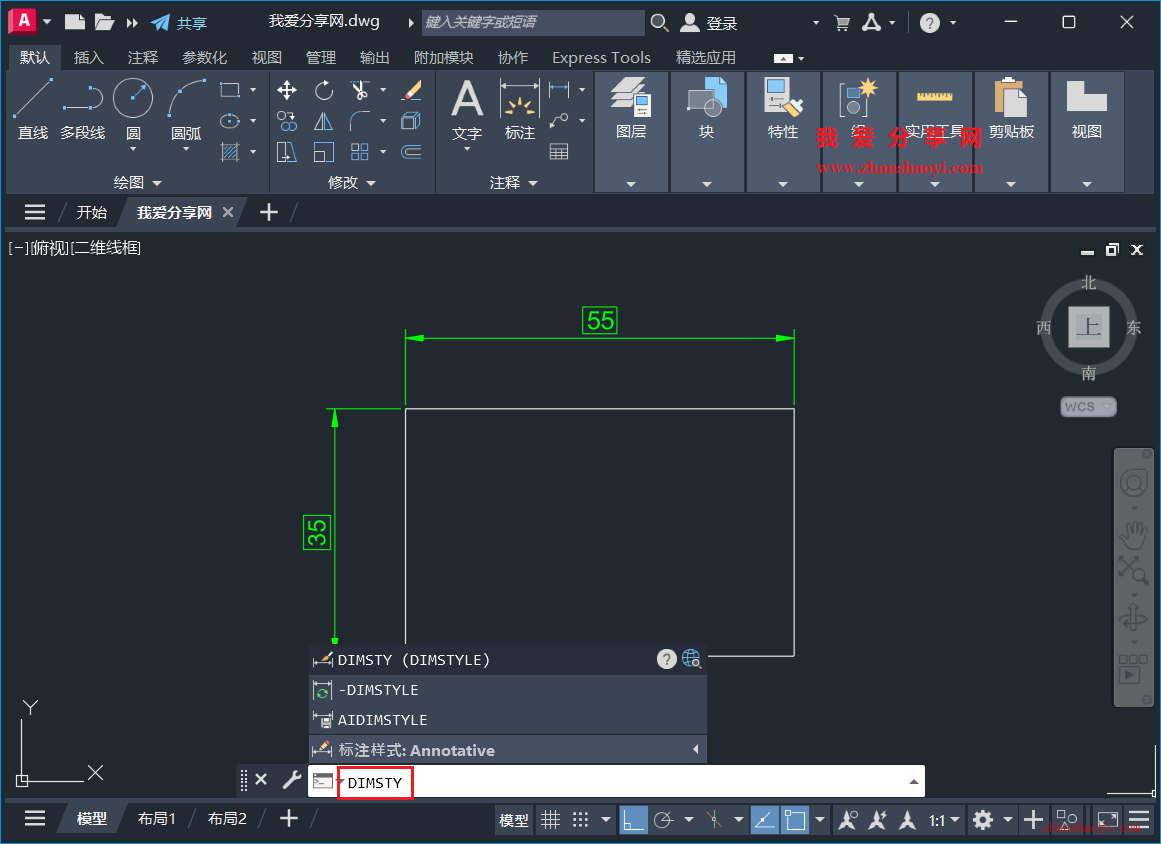
Task: Open the Properties (特性) panel
Action: (x=783, y=131)
